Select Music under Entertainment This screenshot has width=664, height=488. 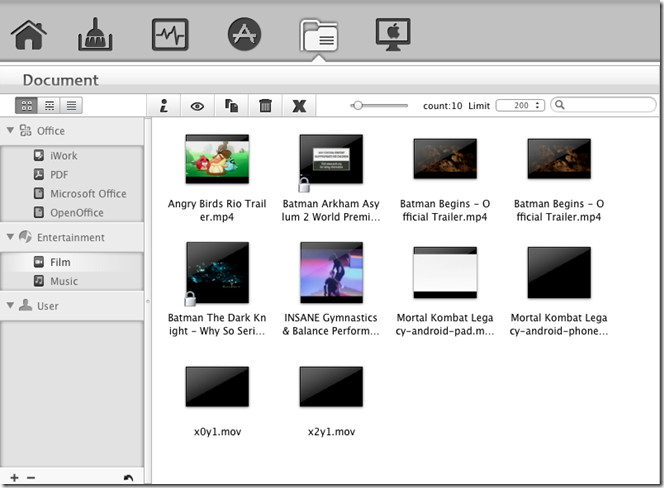click(63, 281)
